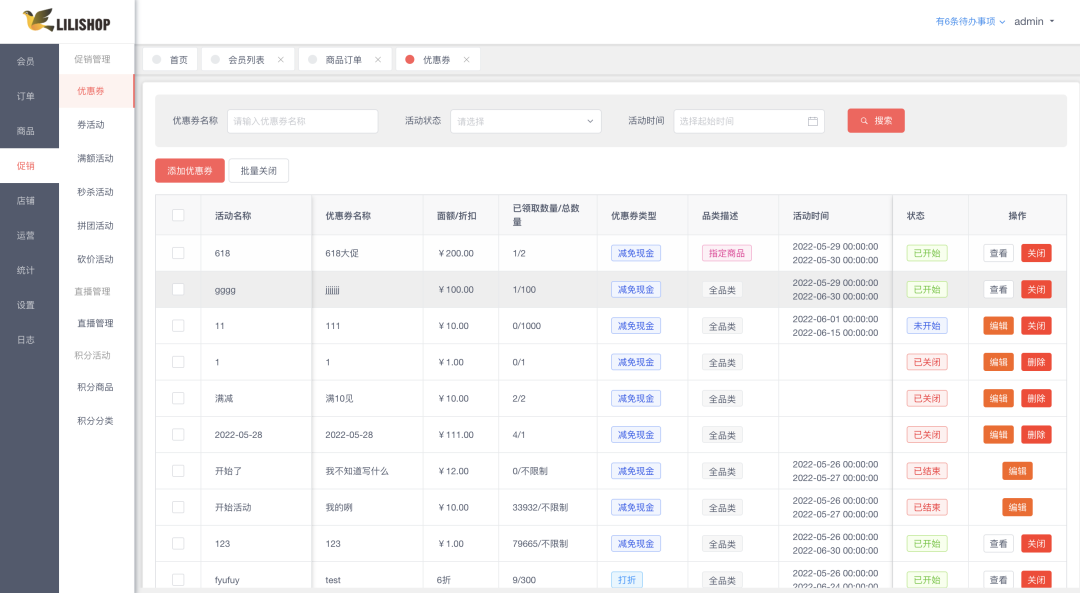
Task: Switch to the 商品订单 tab
Action: [x=343, y=60]
